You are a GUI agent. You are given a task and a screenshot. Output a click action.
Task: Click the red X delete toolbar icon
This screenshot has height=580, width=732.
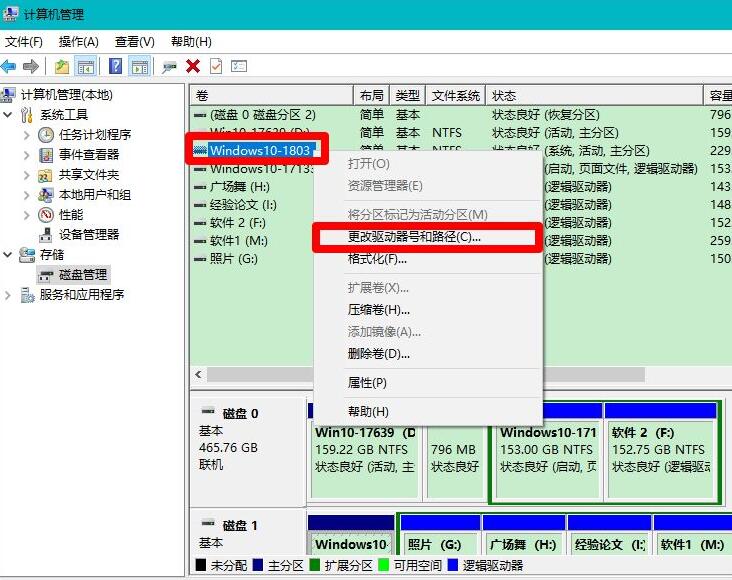click(x=193, y=66)
